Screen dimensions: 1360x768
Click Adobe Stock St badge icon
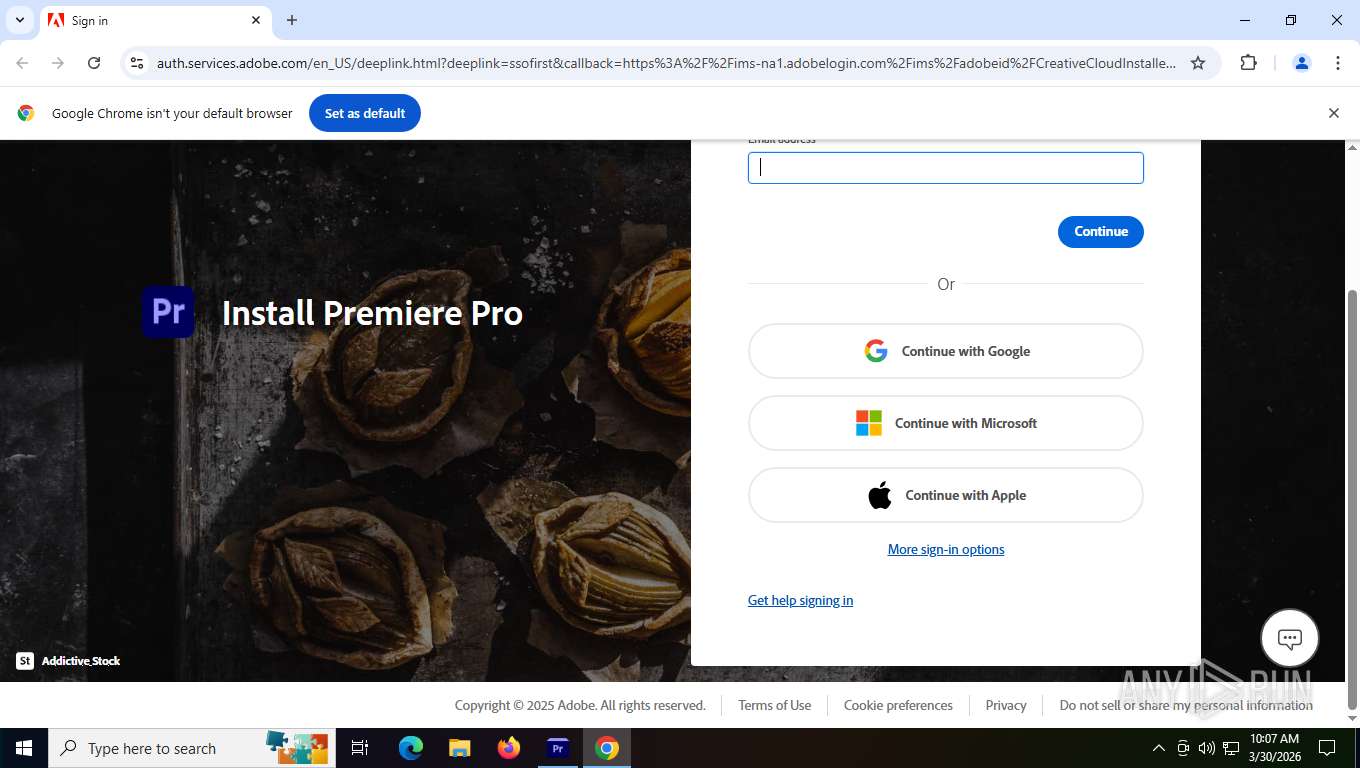25,661
